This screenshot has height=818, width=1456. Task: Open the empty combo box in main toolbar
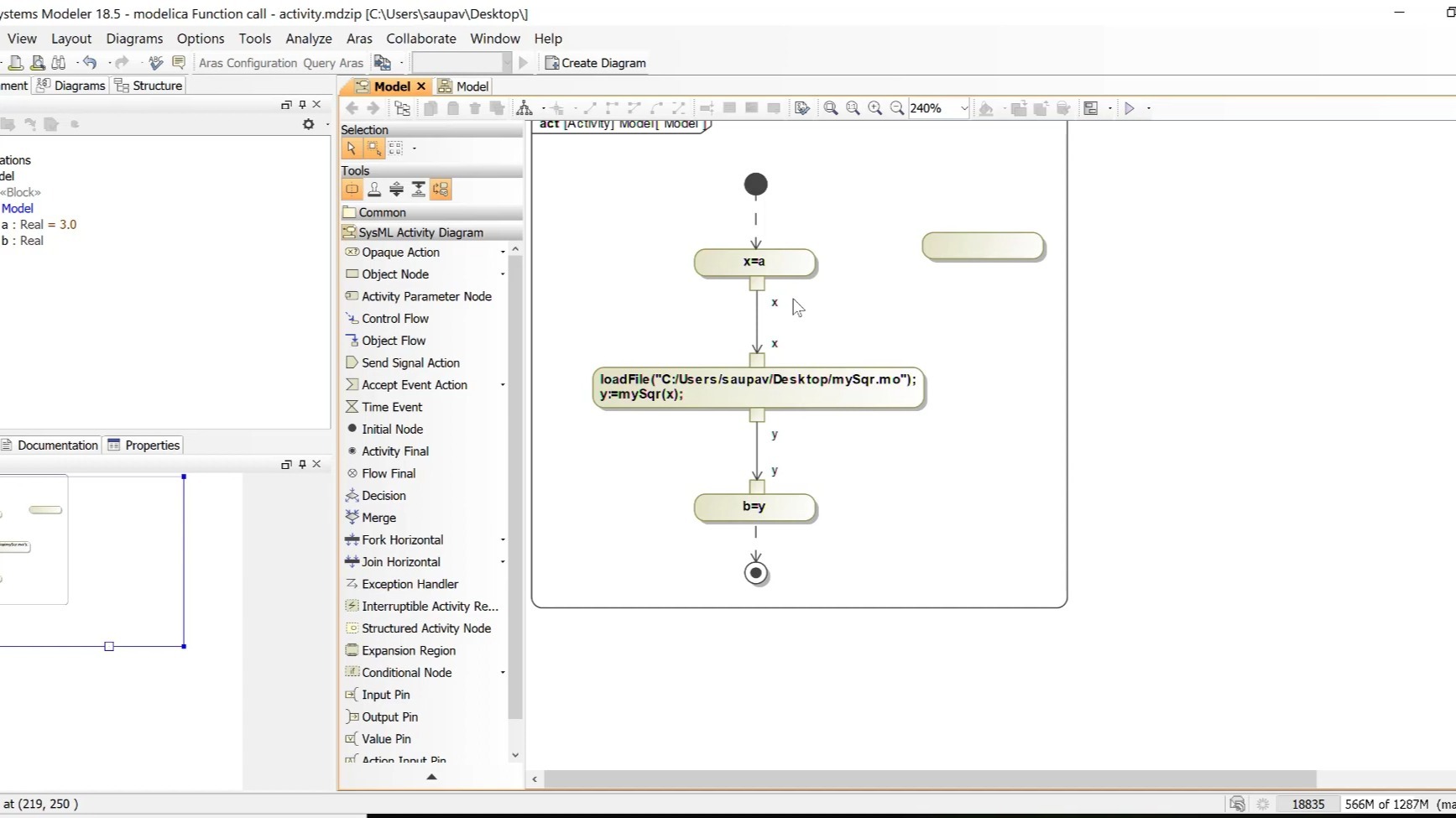click(462, 63)
